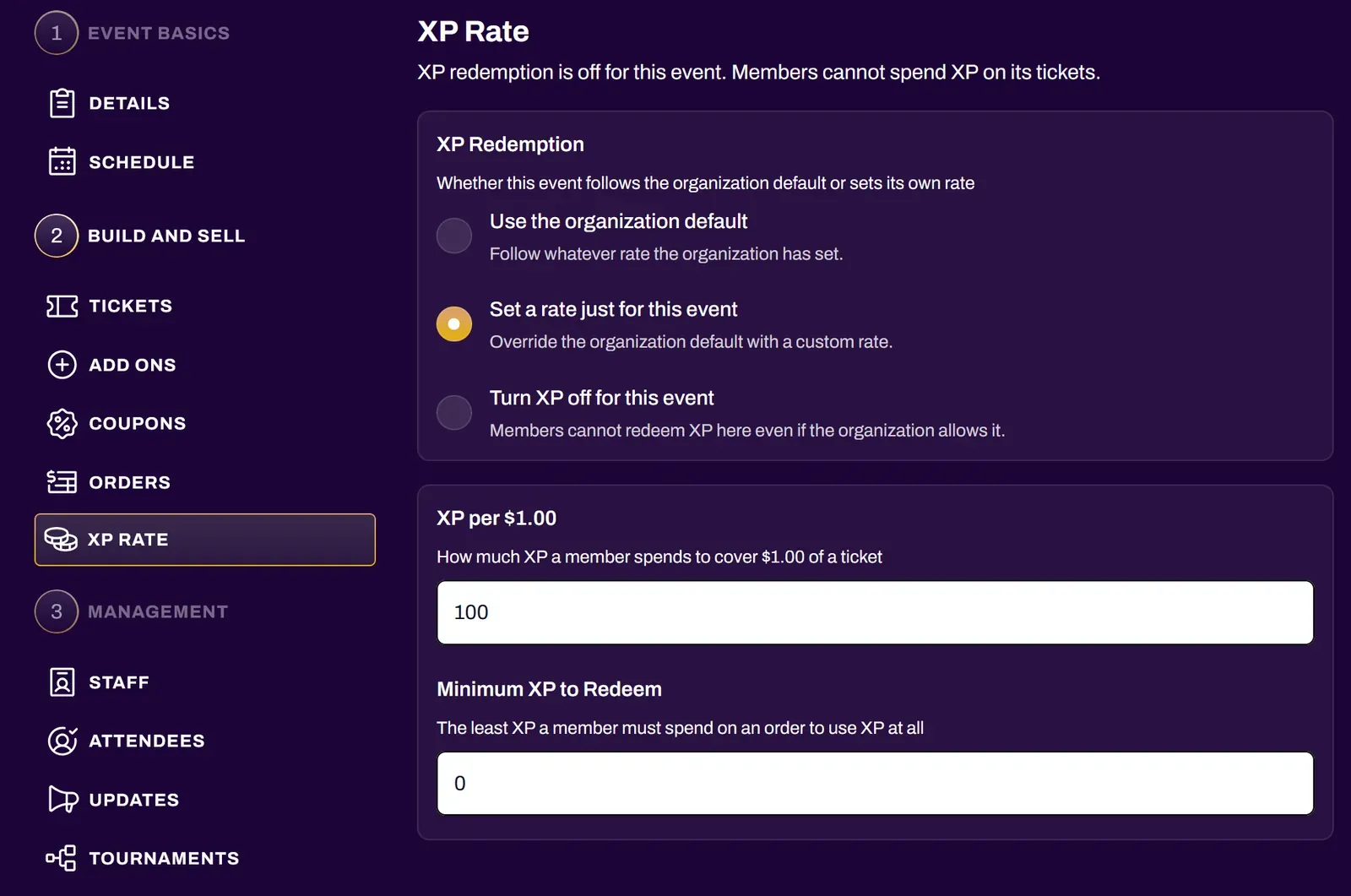Click the Updates megaphone icon
Screen dimensions: 1351x896
62,799
